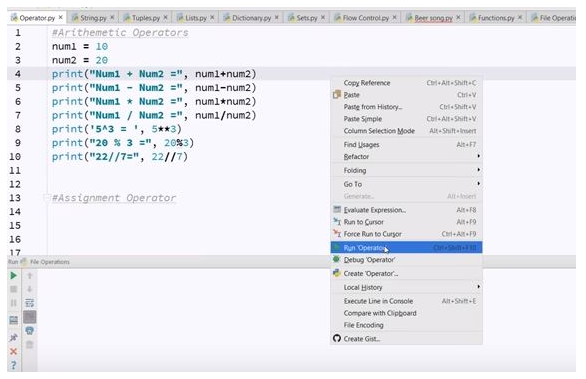Close the String.py tab
Viewport: 586px width, 379px height.
112,18
